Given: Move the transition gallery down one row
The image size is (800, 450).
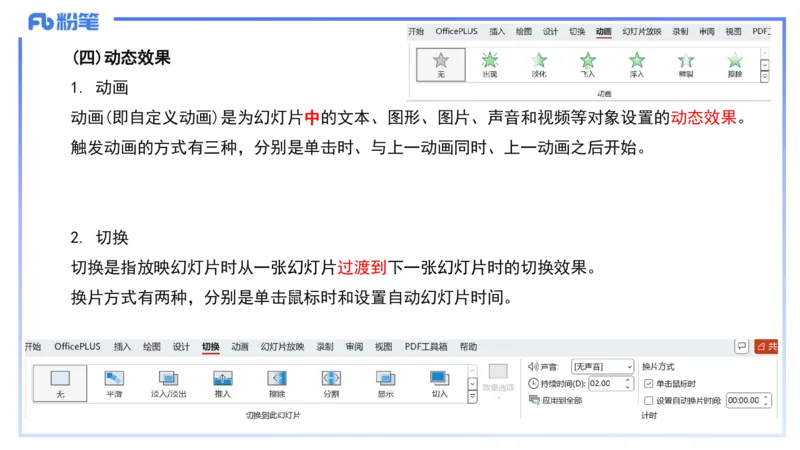Looking at the screenshot, I should (x=472, y=384).
